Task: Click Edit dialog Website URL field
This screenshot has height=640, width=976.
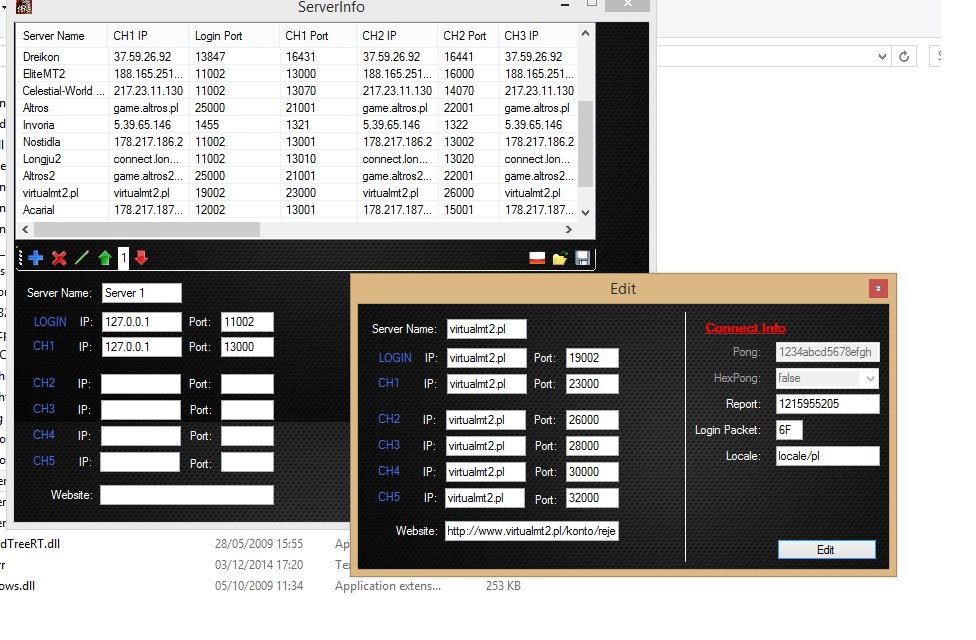Action: pyautogui.click(x=532, y=531)
